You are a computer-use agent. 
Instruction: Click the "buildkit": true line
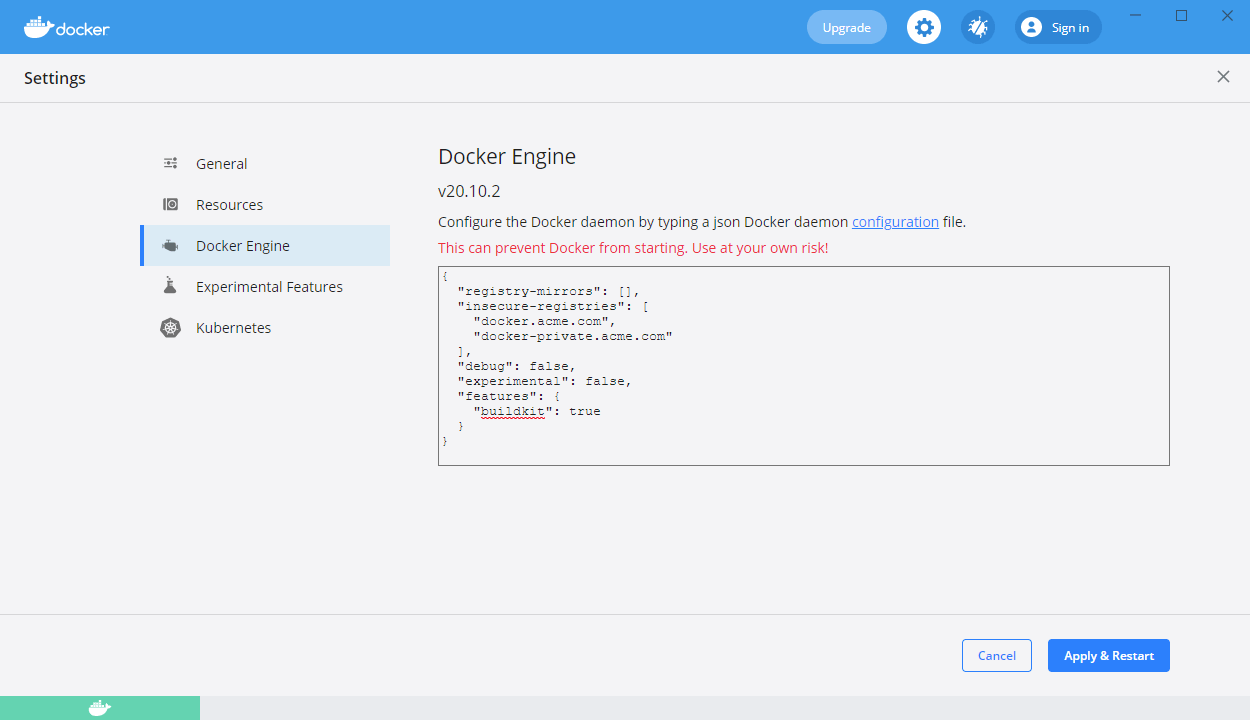pos(537,411)
